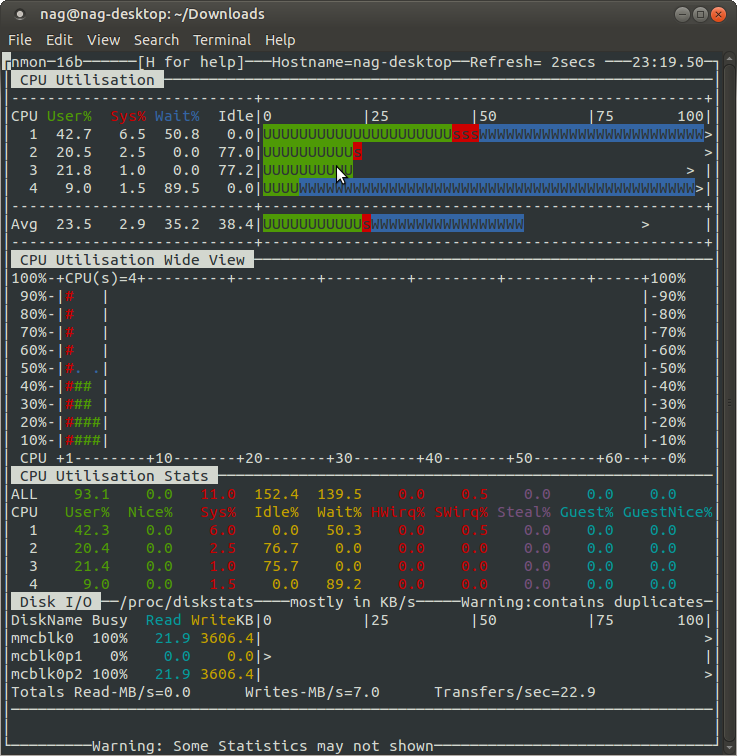Click the mcblk0p1 disk row name
This screenshot has width=737, height=756.
47,656
